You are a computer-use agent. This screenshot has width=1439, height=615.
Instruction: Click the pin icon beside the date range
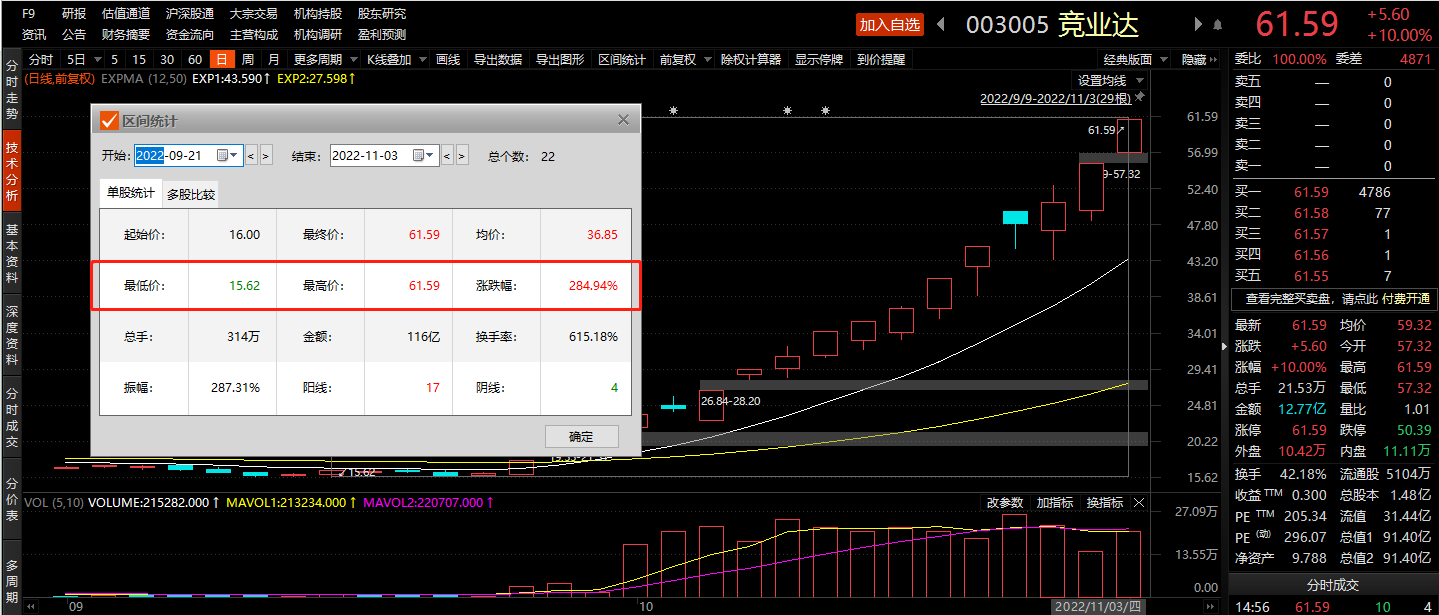(1139, 98)
